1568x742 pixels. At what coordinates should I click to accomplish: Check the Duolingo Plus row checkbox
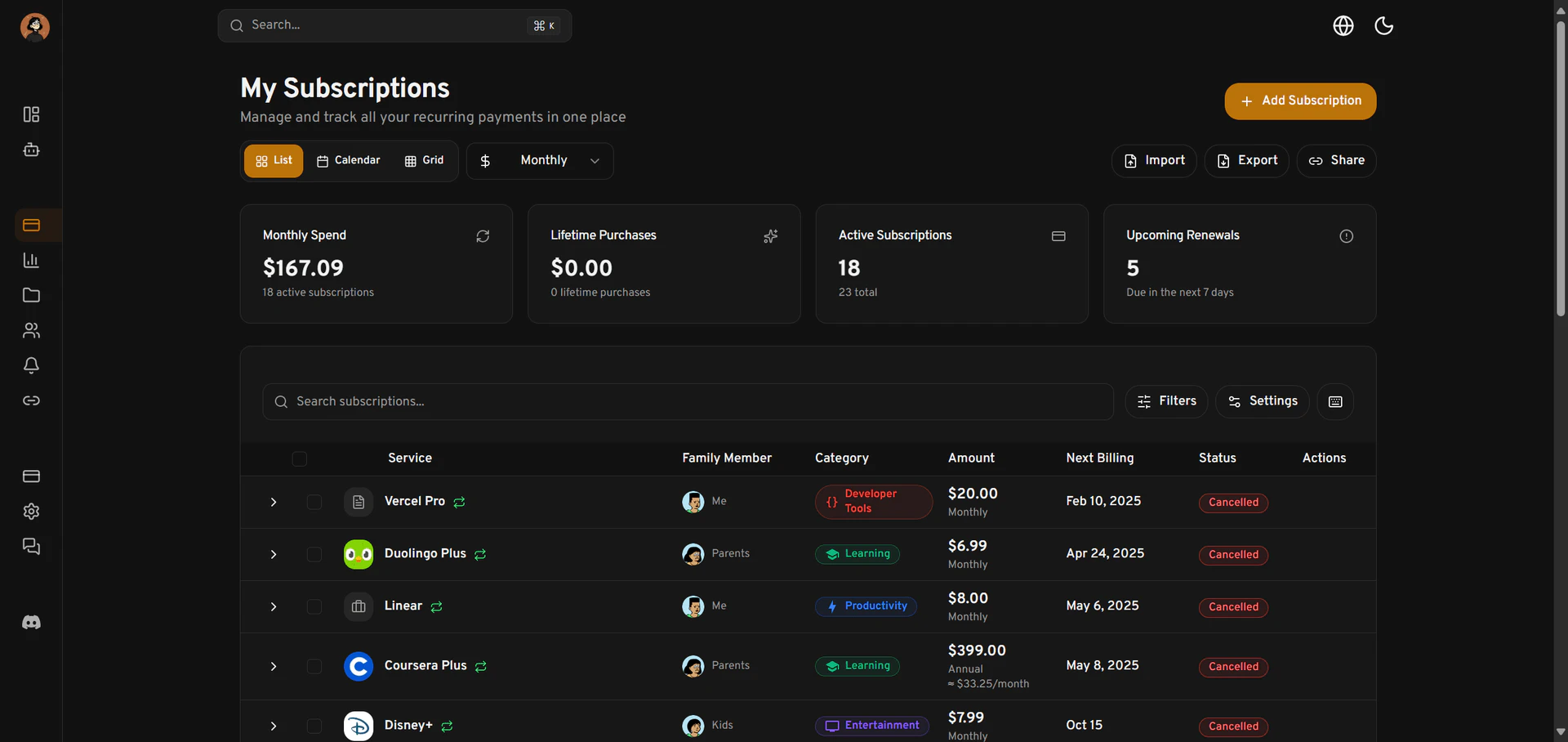[315, 554]
